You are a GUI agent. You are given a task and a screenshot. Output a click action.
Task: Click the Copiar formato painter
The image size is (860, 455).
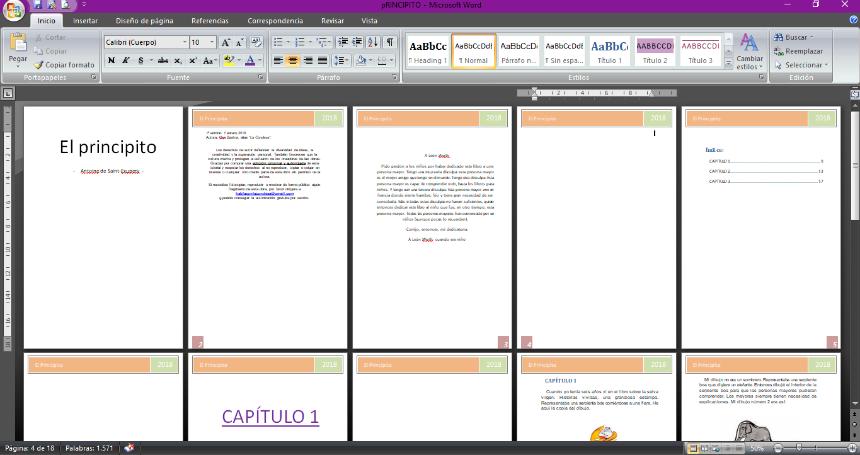[68, 64]
